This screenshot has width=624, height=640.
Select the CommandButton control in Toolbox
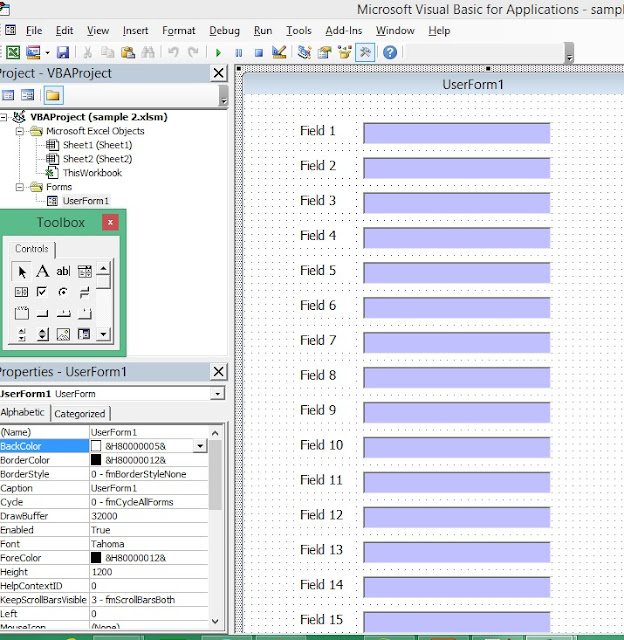click(x=42, y=313)
